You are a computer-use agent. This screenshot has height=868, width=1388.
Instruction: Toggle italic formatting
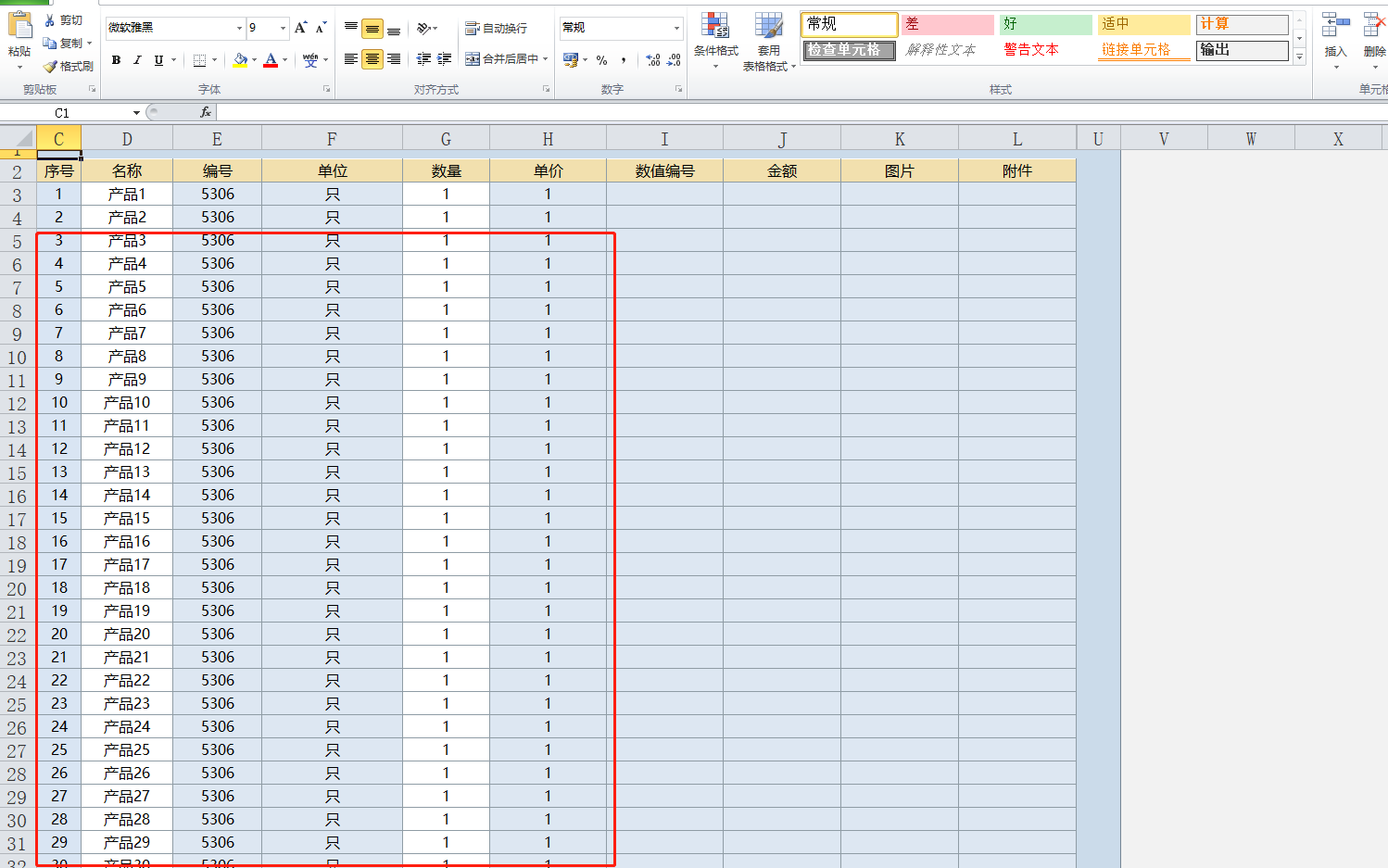coord(137,60)
